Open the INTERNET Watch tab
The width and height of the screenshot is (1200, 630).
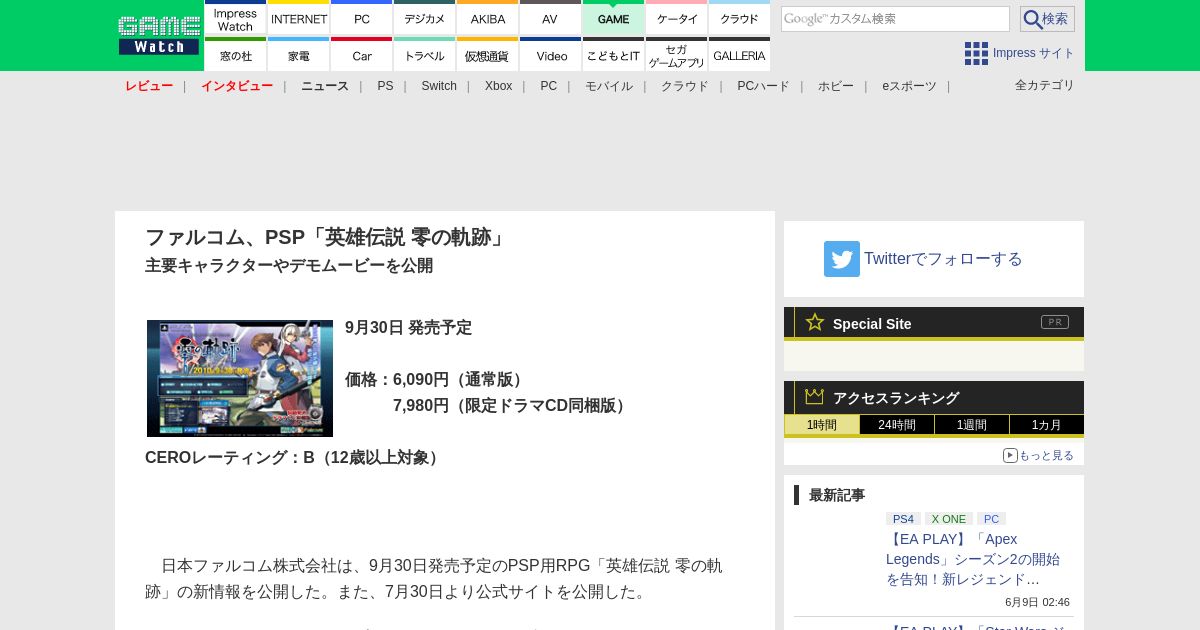(299, 18)
